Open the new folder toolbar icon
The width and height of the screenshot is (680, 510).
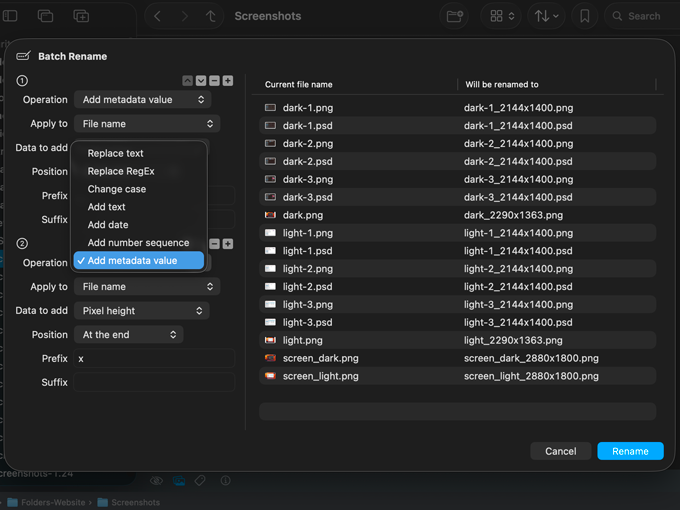pos(455,16)
